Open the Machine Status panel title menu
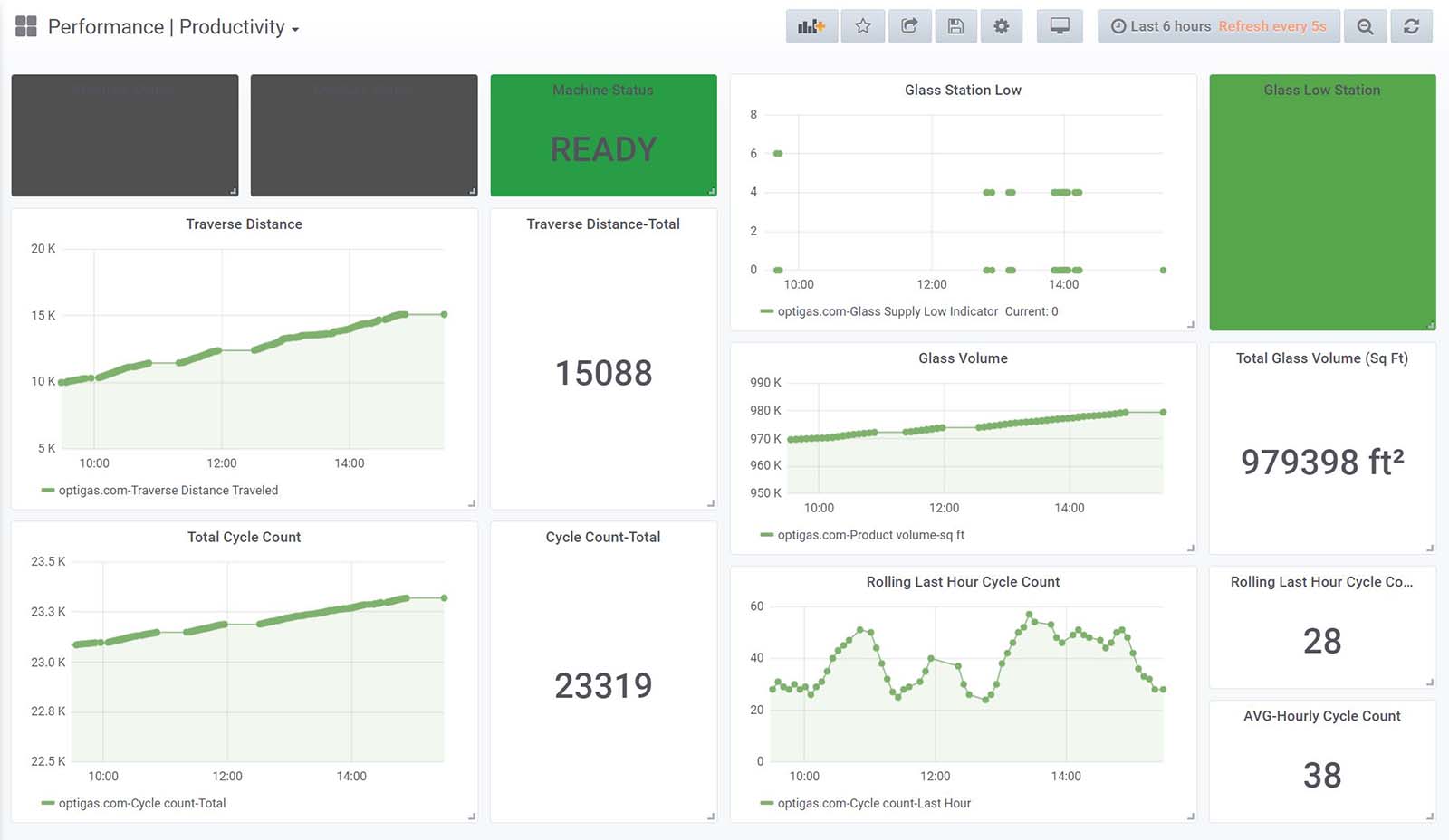Image resolution: width=1449 pixels, height=840 pixels. 602,91
